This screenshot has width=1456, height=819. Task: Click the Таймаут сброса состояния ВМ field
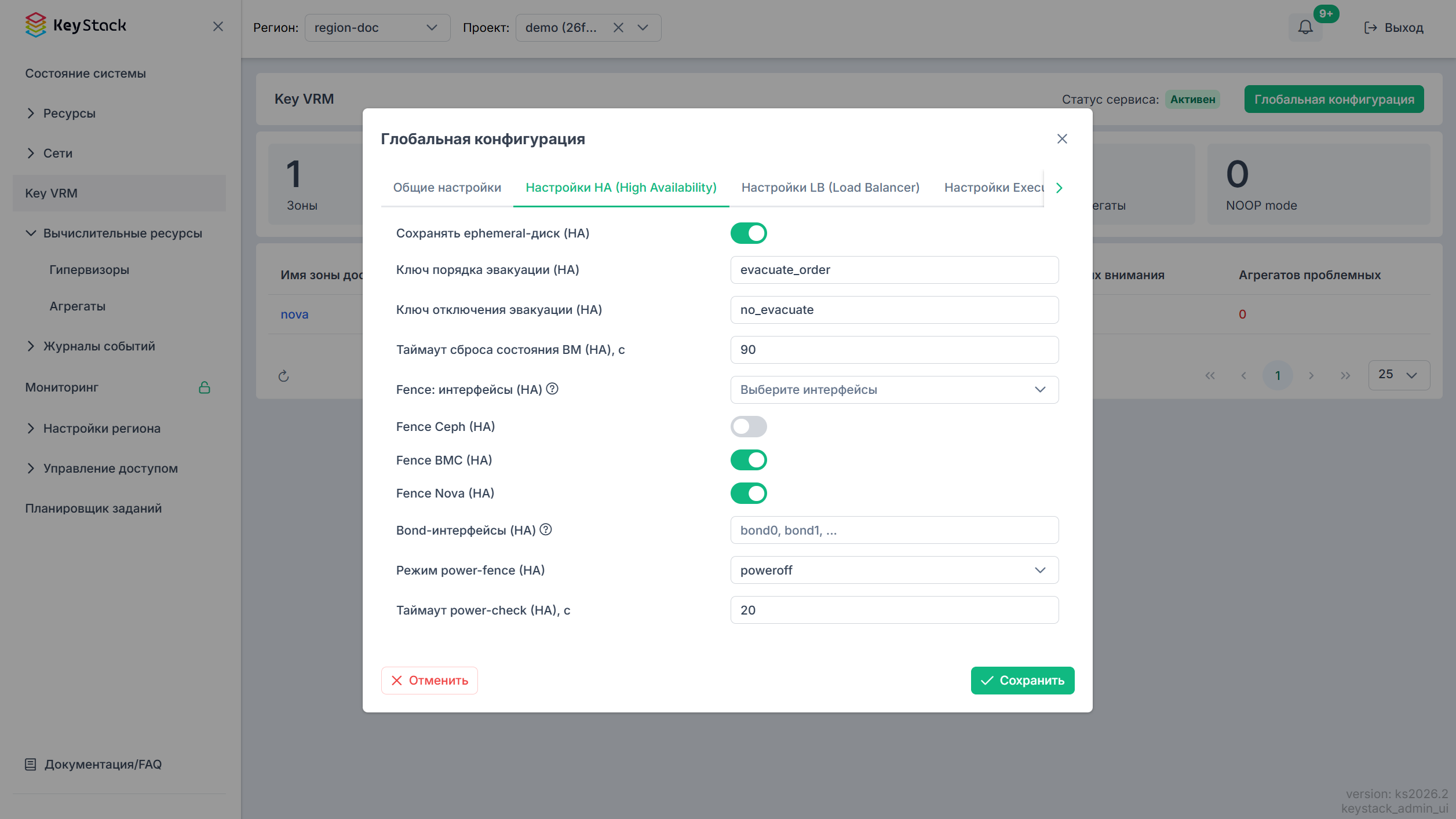point(894,350)
